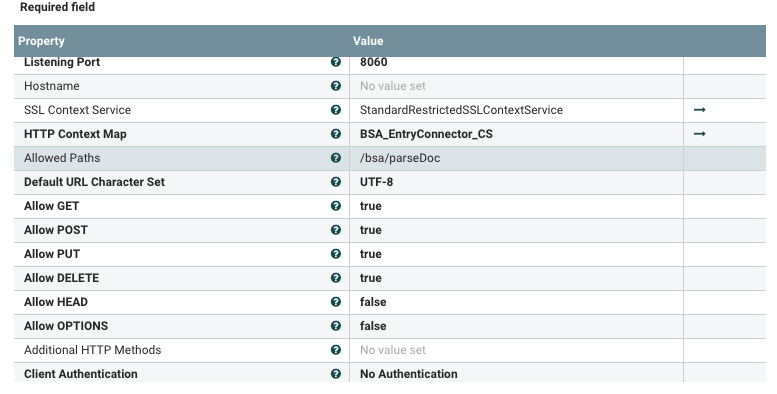Go to BSA_EntryConnector_CS service via arrow
This screenshot has height=394, width=777.
click(x=699, y=134)
